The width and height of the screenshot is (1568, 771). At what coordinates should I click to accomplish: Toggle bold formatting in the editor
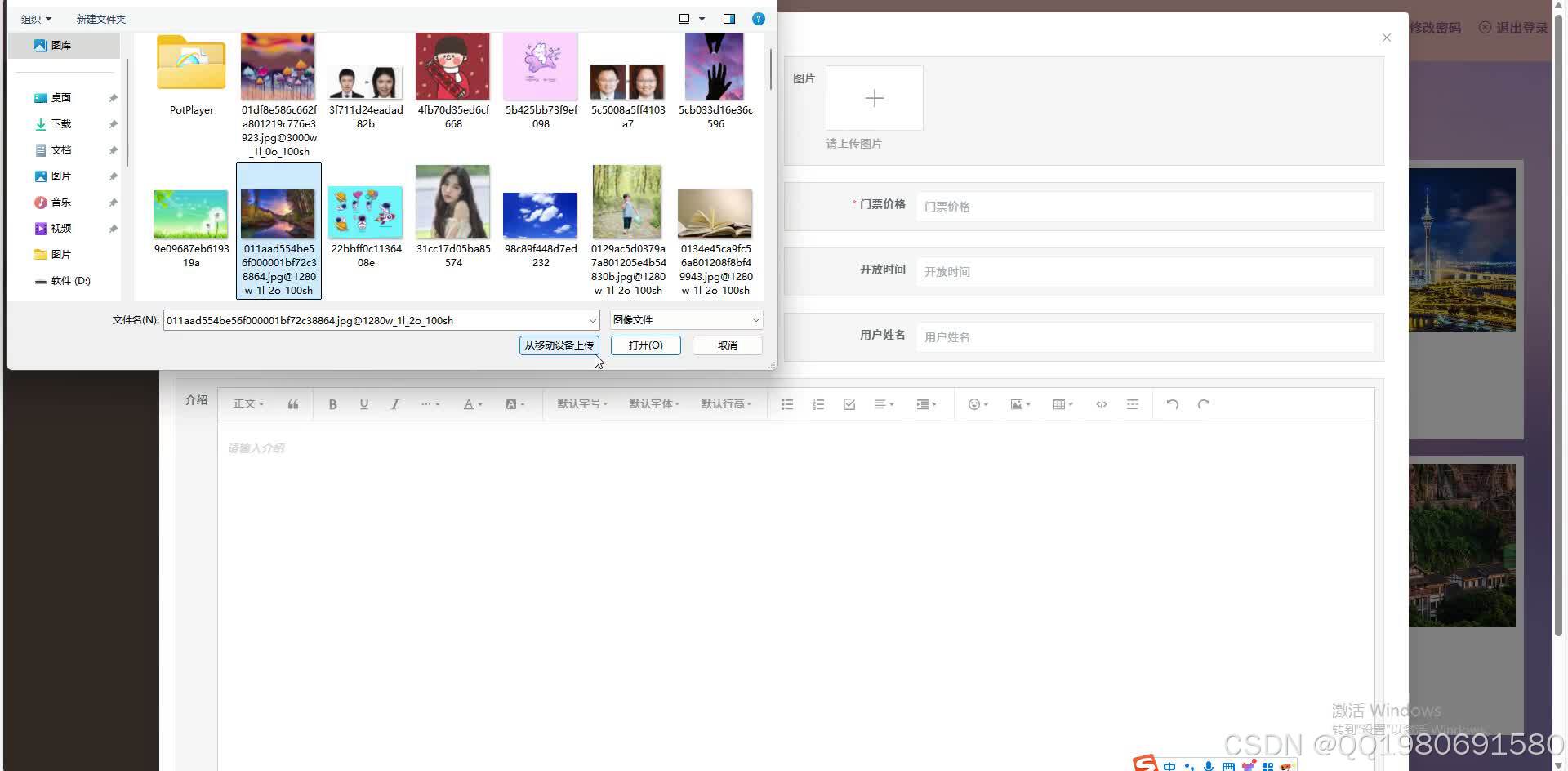point(332,403)
